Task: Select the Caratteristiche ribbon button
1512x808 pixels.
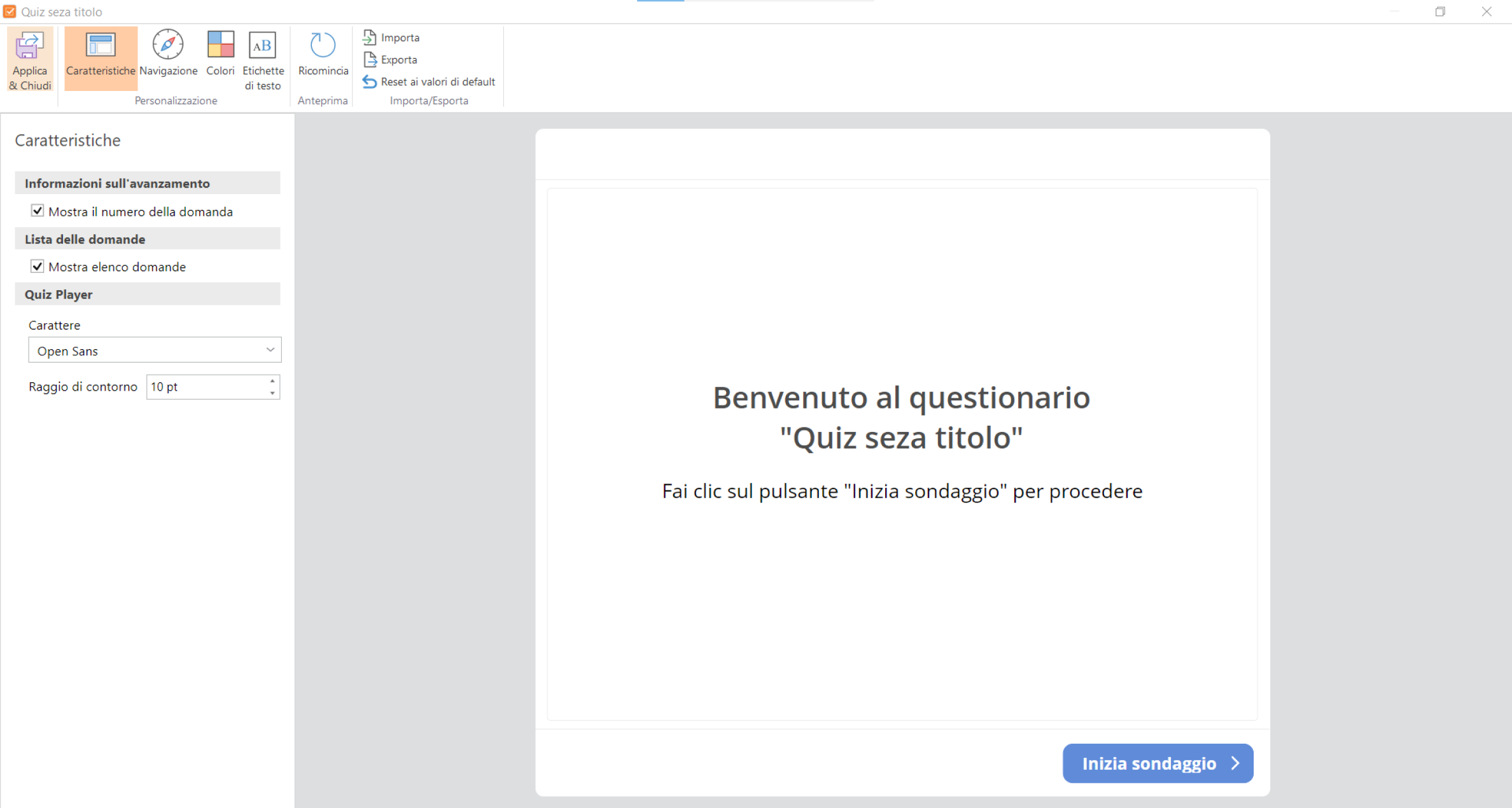Action: click(x=101, y=57)
